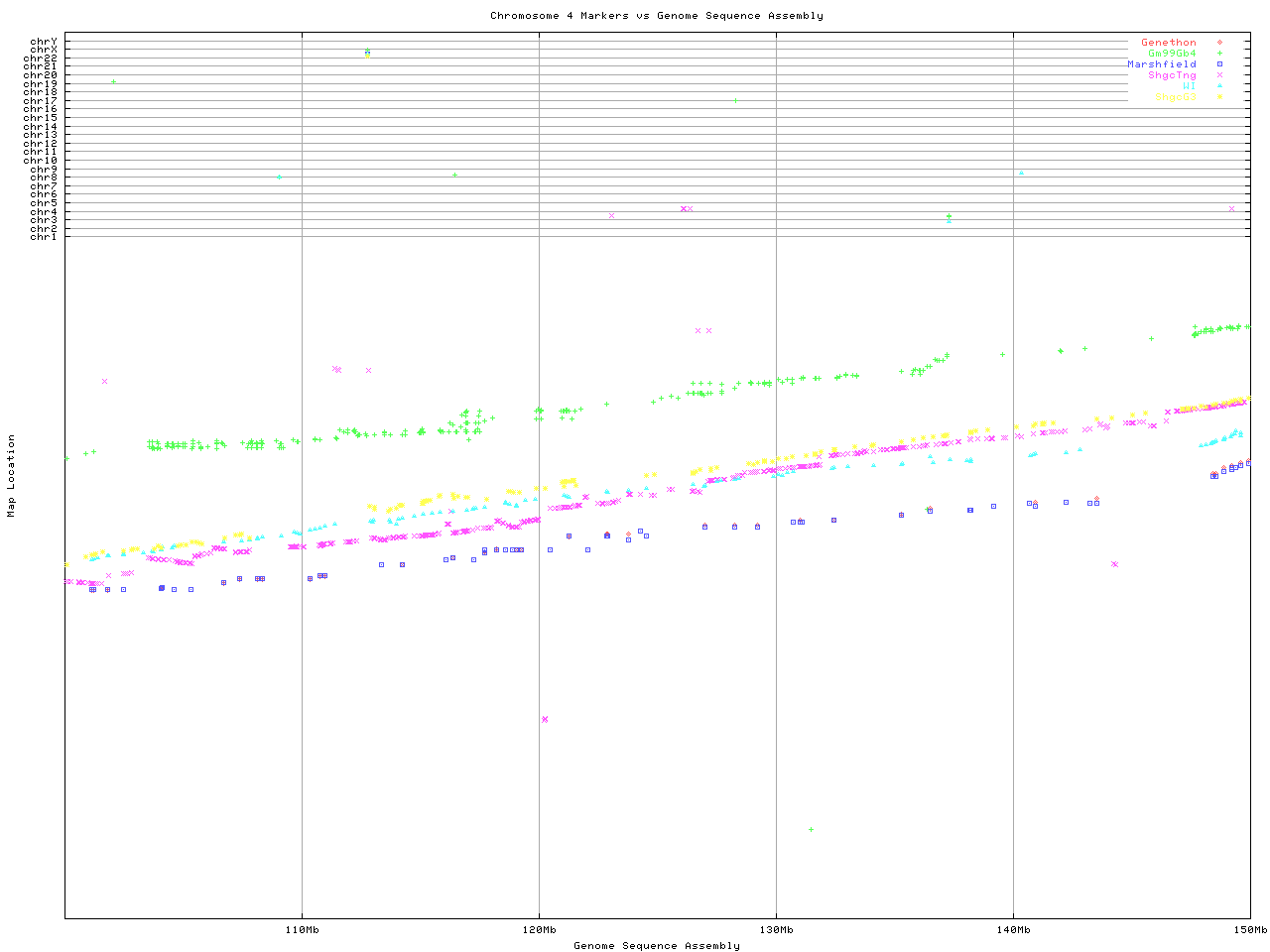The height and width of the screenshot is (952, 1270).
Task: Select the Genethon legend label
Action: tap(1168, 43)
